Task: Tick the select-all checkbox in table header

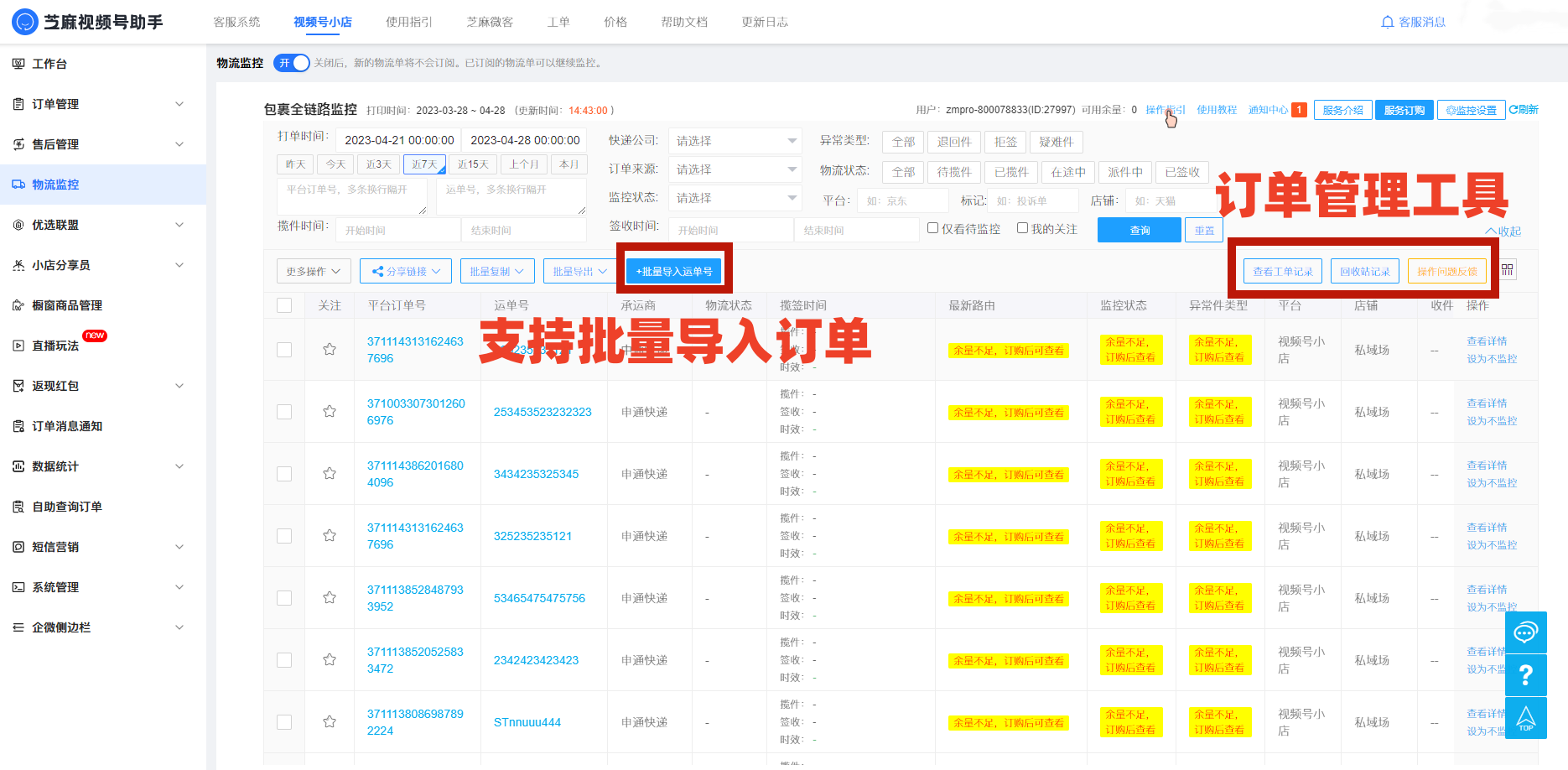Action: click(284, 305)
